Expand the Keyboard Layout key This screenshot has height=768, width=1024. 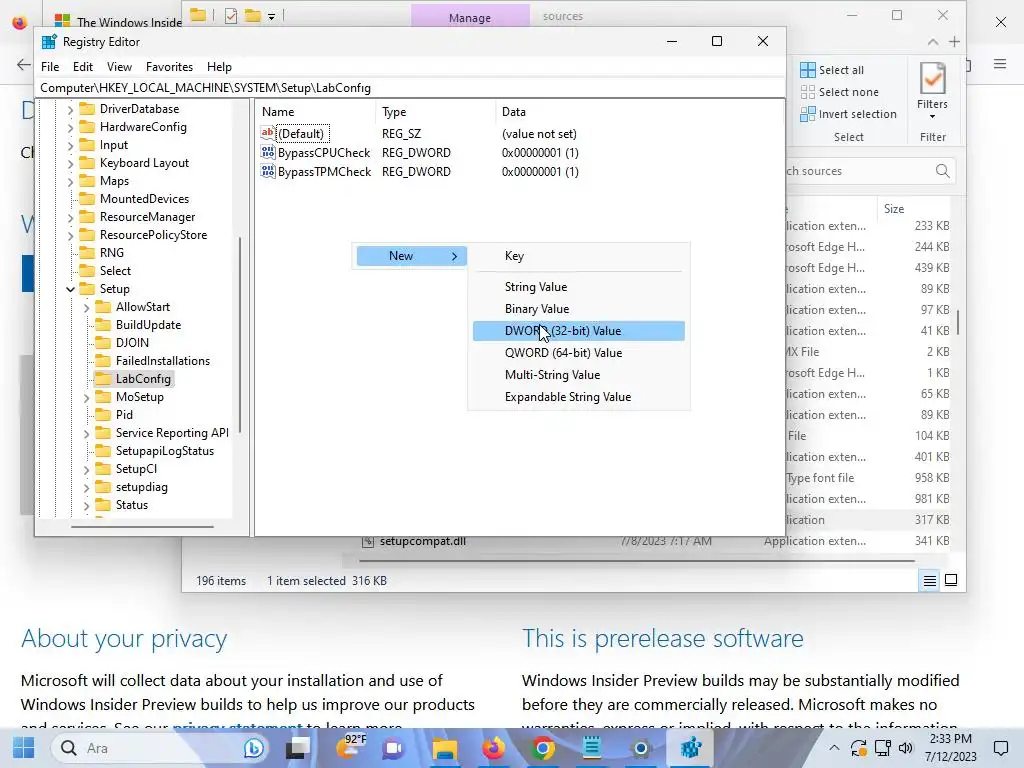point(71,163)
